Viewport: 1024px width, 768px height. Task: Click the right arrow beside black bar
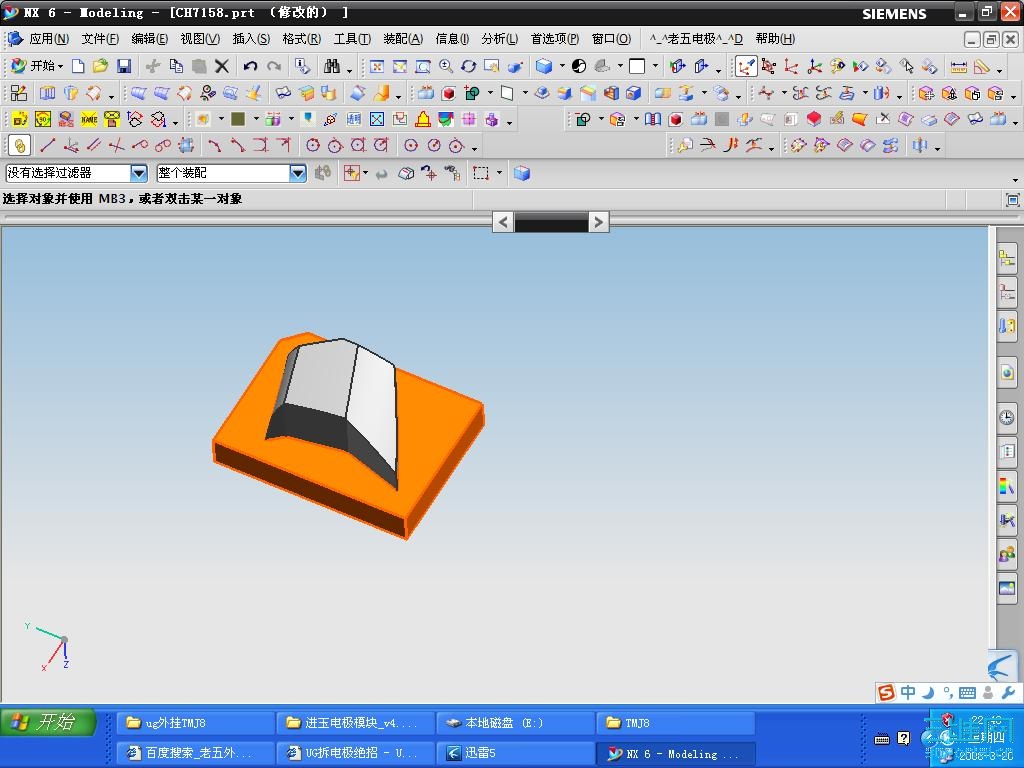pos(598,223)
